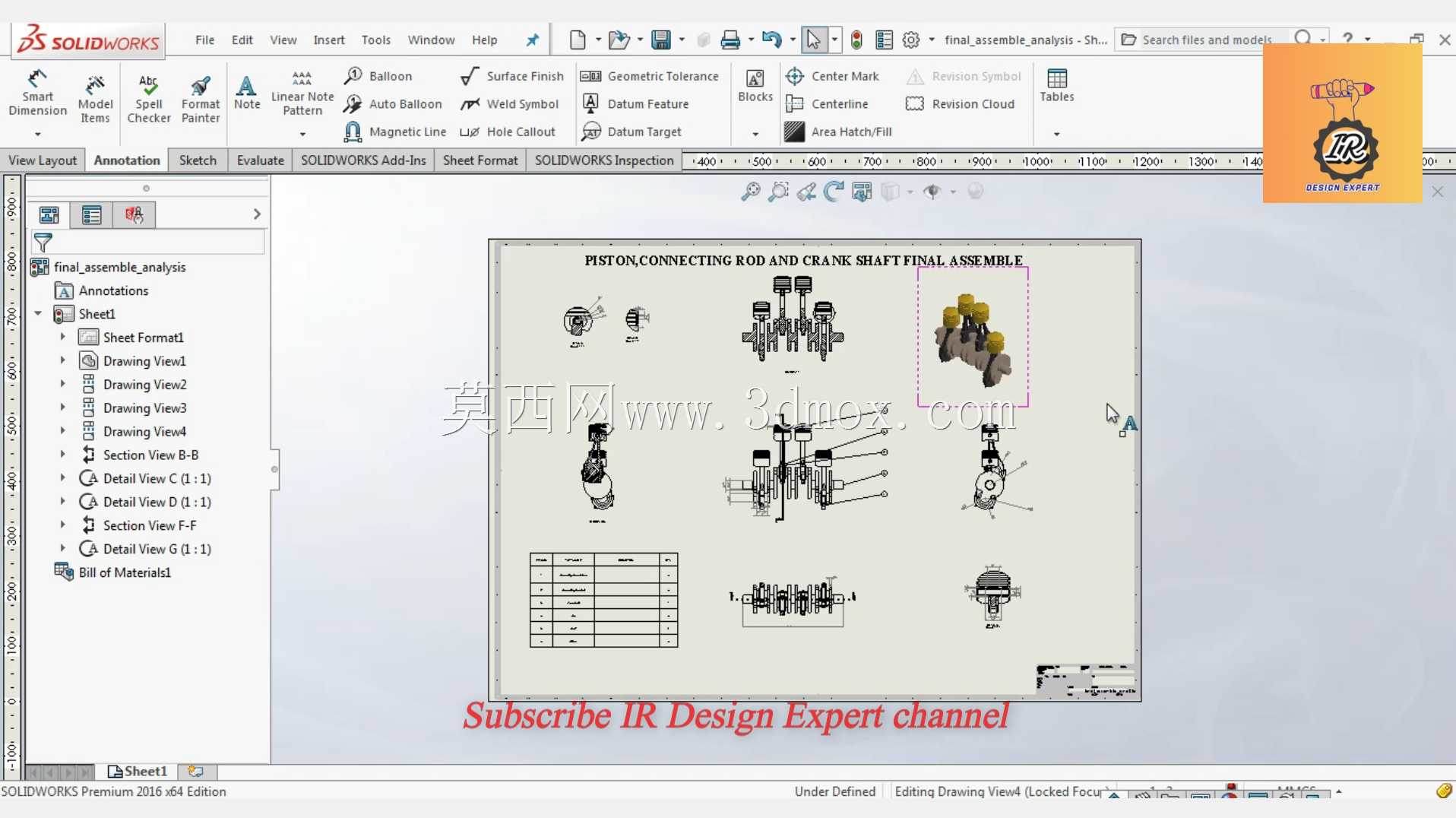Expand the Drawing View2 node
Viewport: 1456px width, 818px height.
pyautogui.click(x=63, y=384)
